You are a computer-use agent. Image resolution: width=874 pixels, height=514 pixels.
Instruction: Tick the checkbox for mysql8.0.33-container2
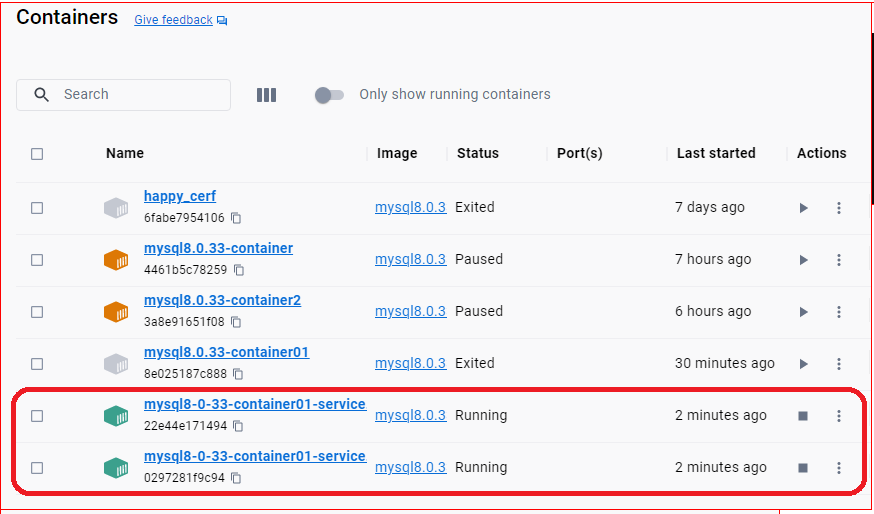[x=37, y=312]
